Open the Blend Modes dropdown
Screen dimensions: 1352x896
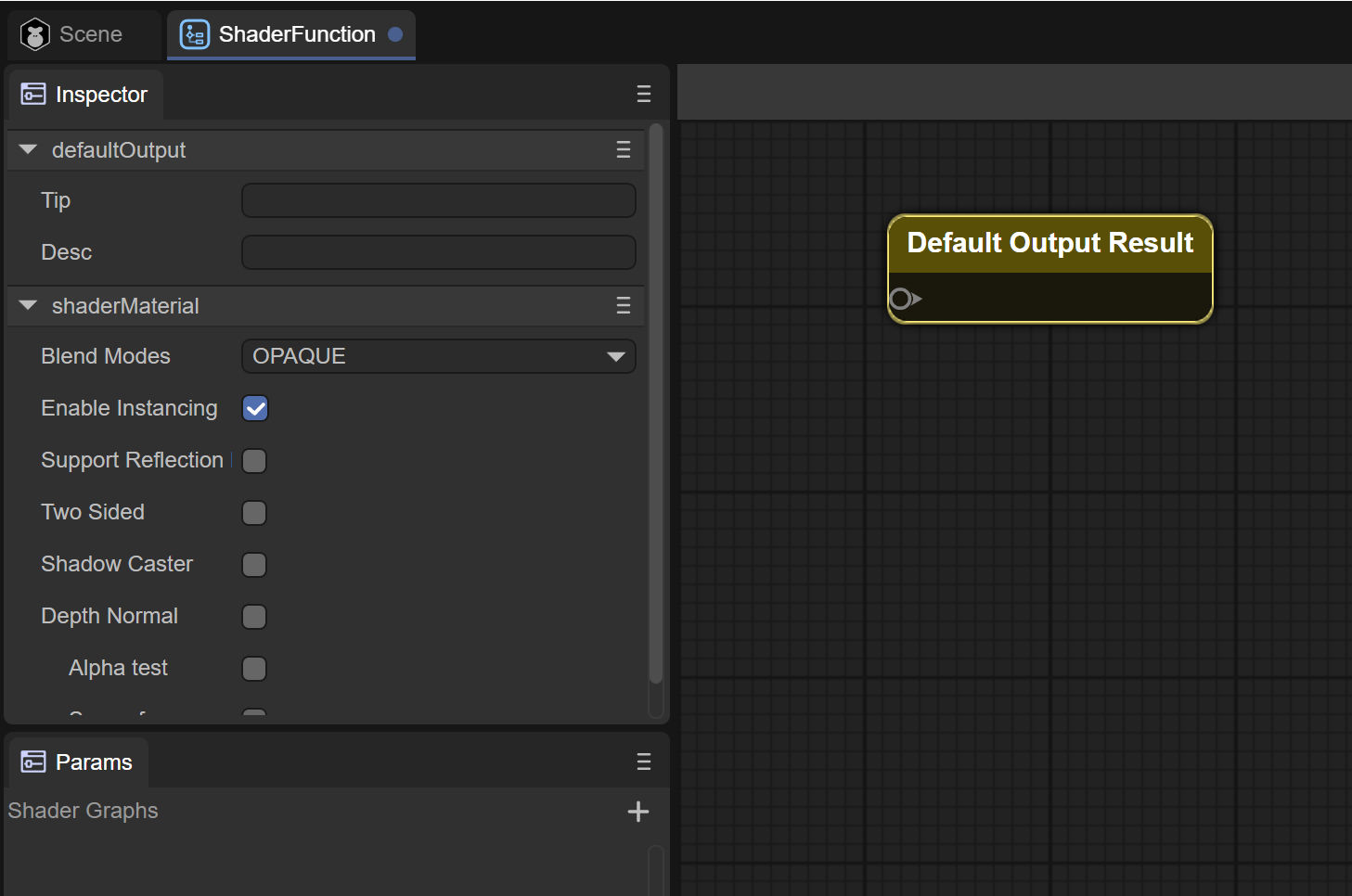point(438,357)
